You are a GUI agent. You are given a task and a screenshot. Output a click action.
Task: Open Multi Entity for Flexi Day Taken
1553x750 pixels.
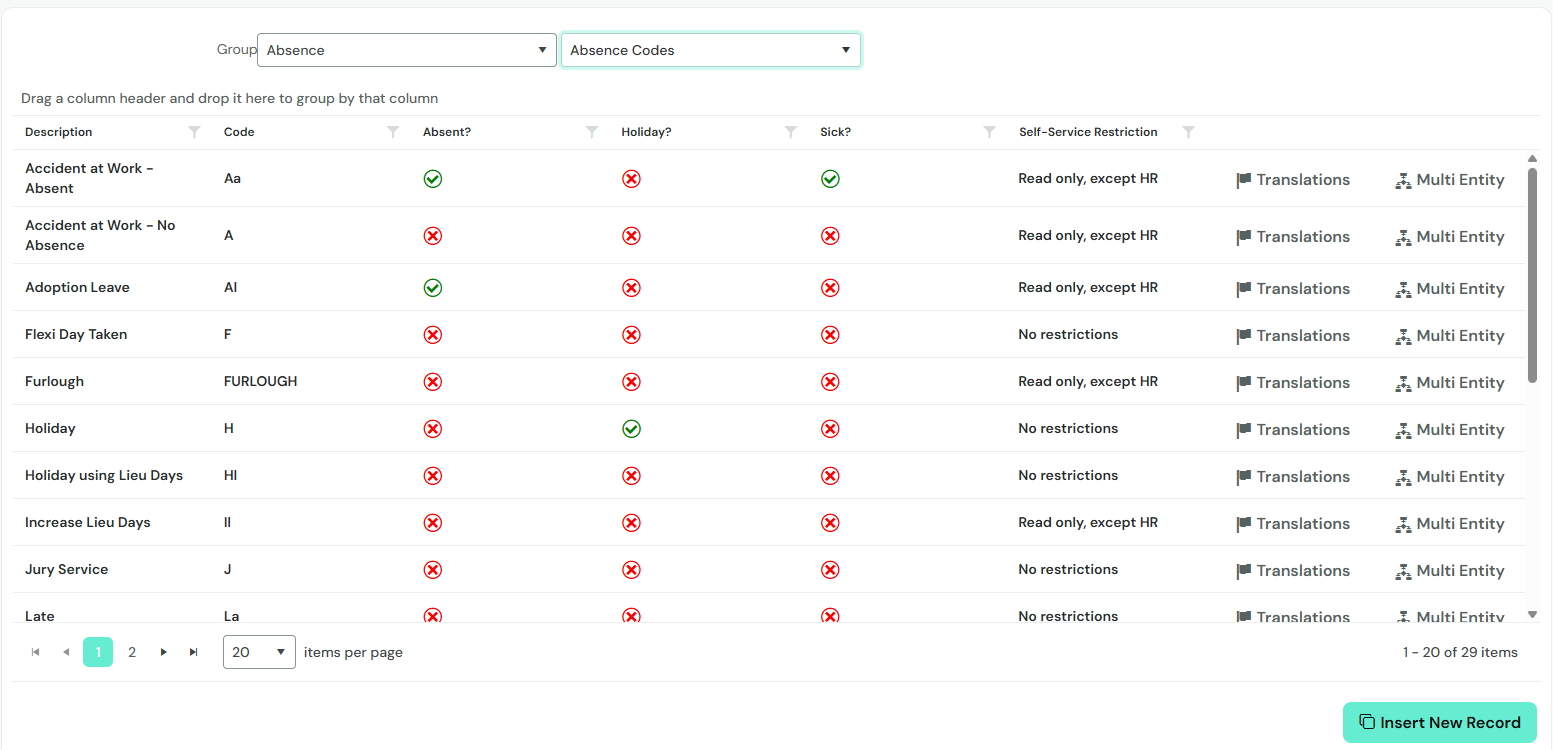1450,336
